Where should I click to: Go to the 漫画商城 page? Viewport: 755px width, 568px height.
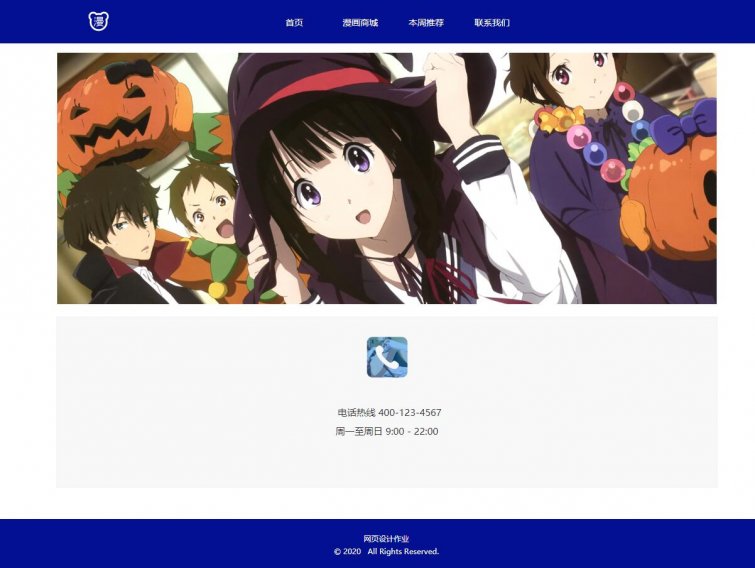[x=360, y=23]
